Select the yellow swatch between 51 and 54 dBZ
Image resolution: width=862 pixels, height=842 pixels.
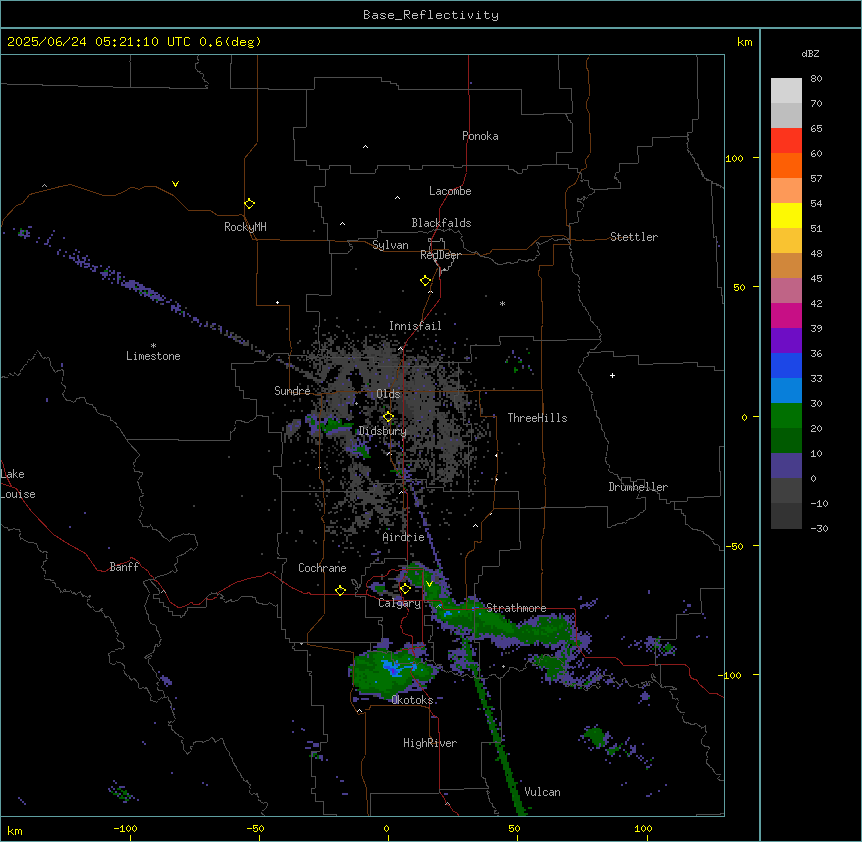pos(786,215)
